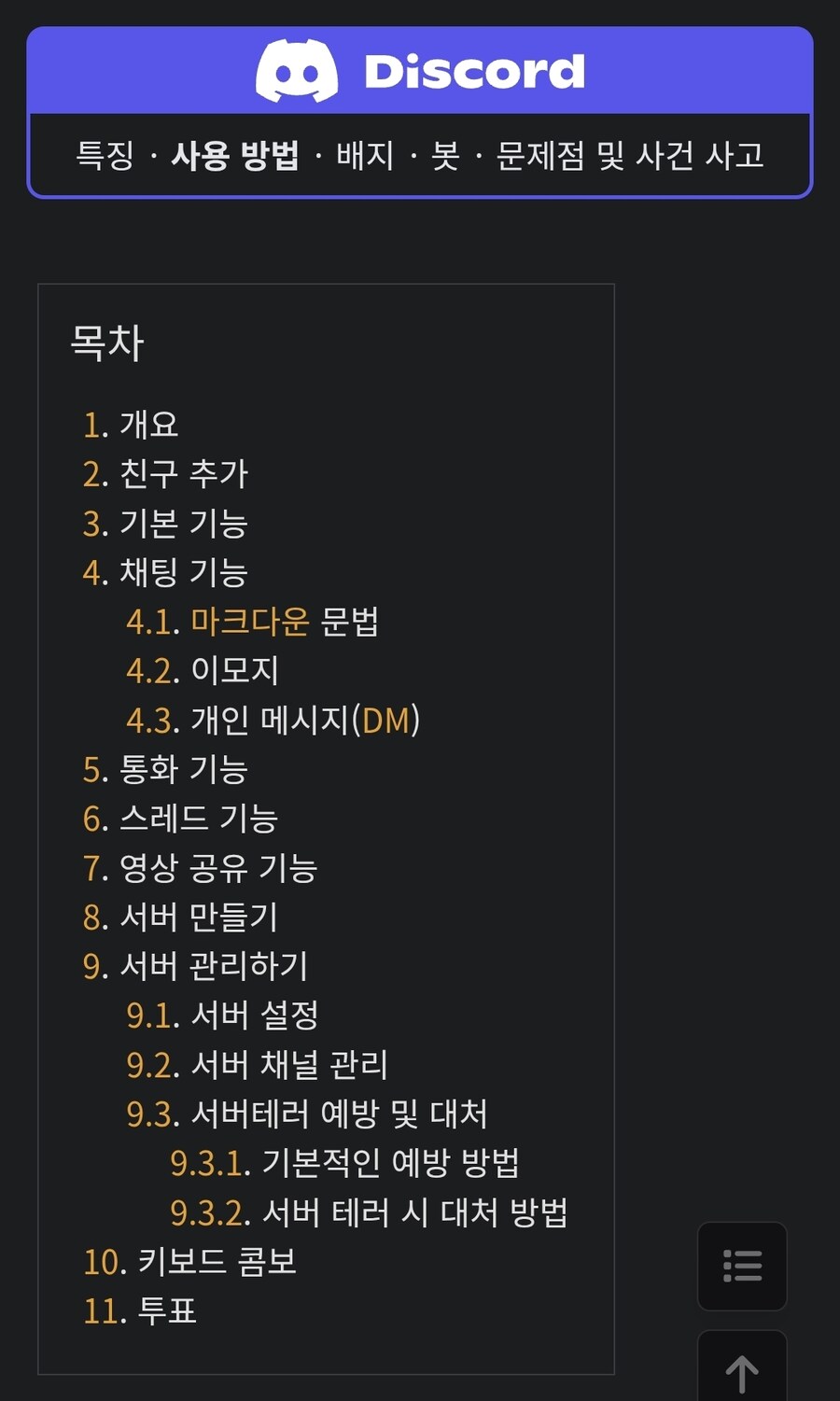Open 4.3 개인 메시지(DM) section
Screen dimensions: 840x1401
point(276,720)
